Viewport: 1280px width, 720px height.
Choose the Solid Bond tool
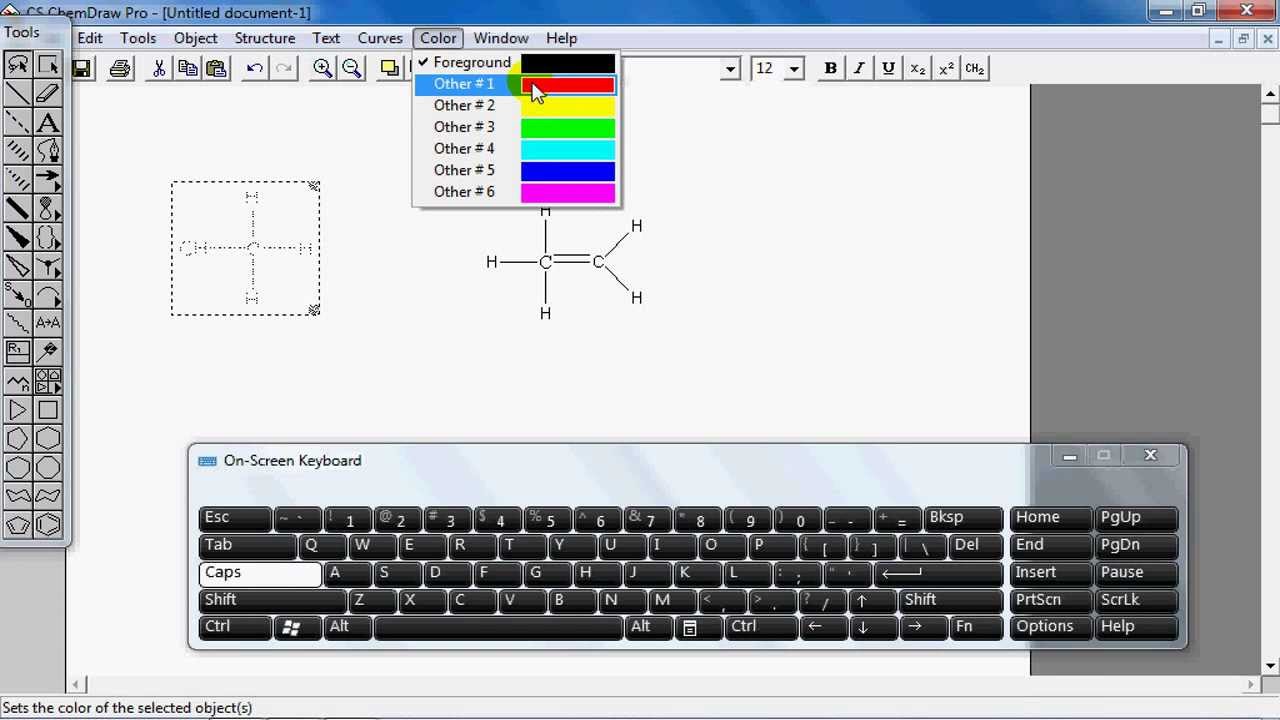[x=18, y=94]
